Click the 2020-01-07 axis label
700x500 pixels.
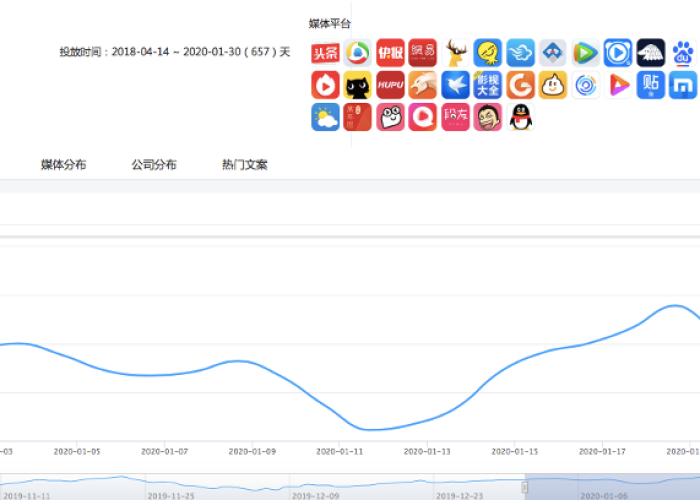tap(164, 452)
